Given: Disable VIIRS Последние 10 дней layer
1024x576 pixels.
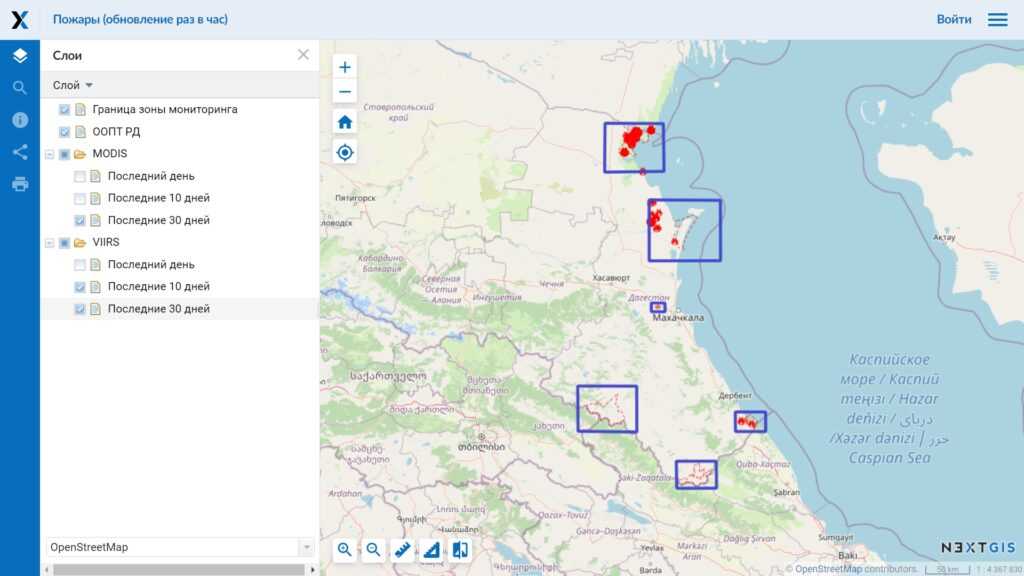Looking at the screenshot, I should click(x=80, y=287).
